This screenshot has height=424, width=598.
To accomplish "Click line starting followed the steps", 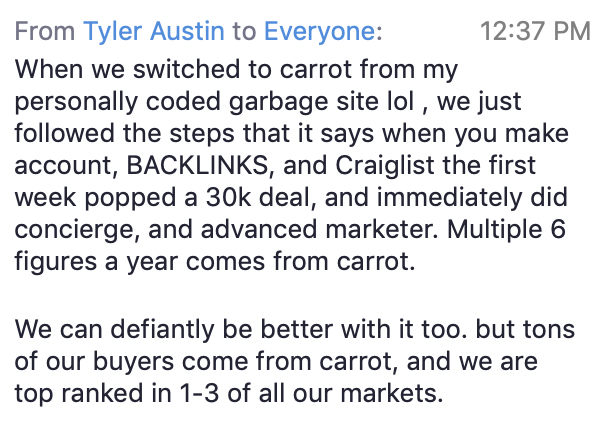I will [292, 134].
